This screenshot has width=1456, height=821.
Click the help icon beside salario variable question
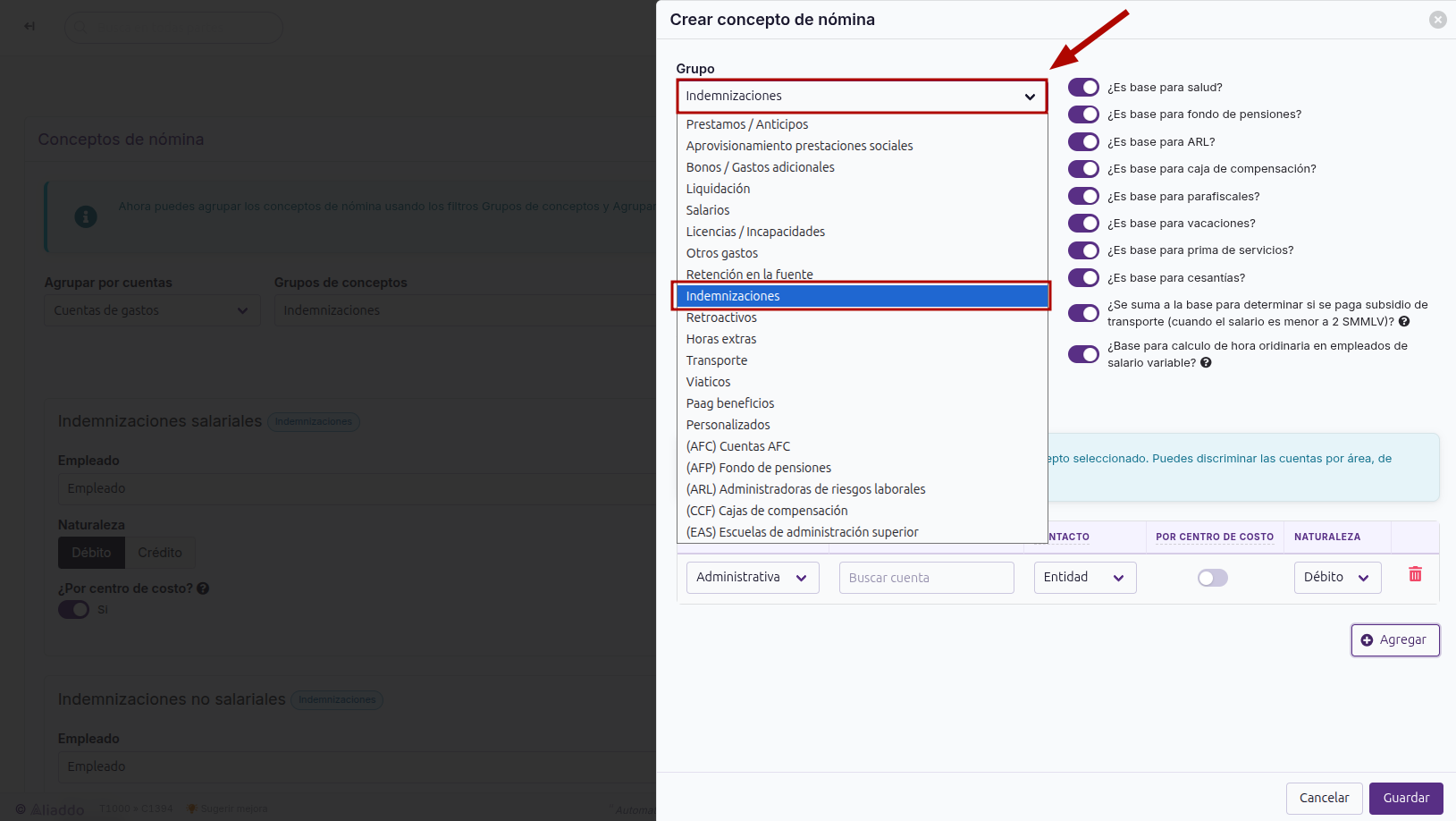[1206, 363]
